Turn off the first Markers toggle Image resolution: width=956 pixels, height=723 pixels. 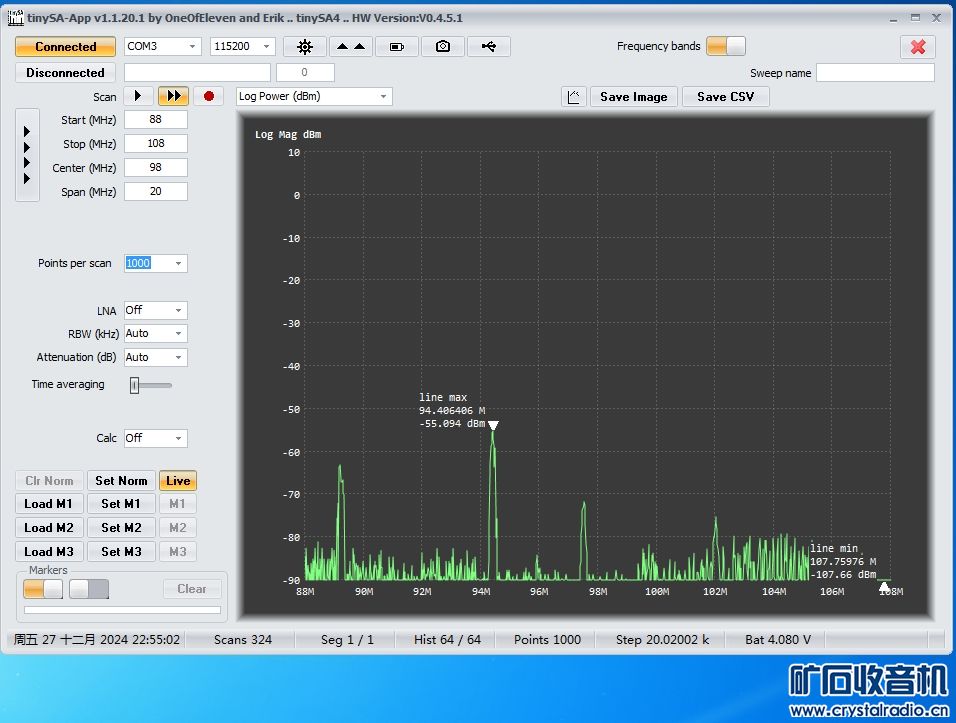coord(43,589)
